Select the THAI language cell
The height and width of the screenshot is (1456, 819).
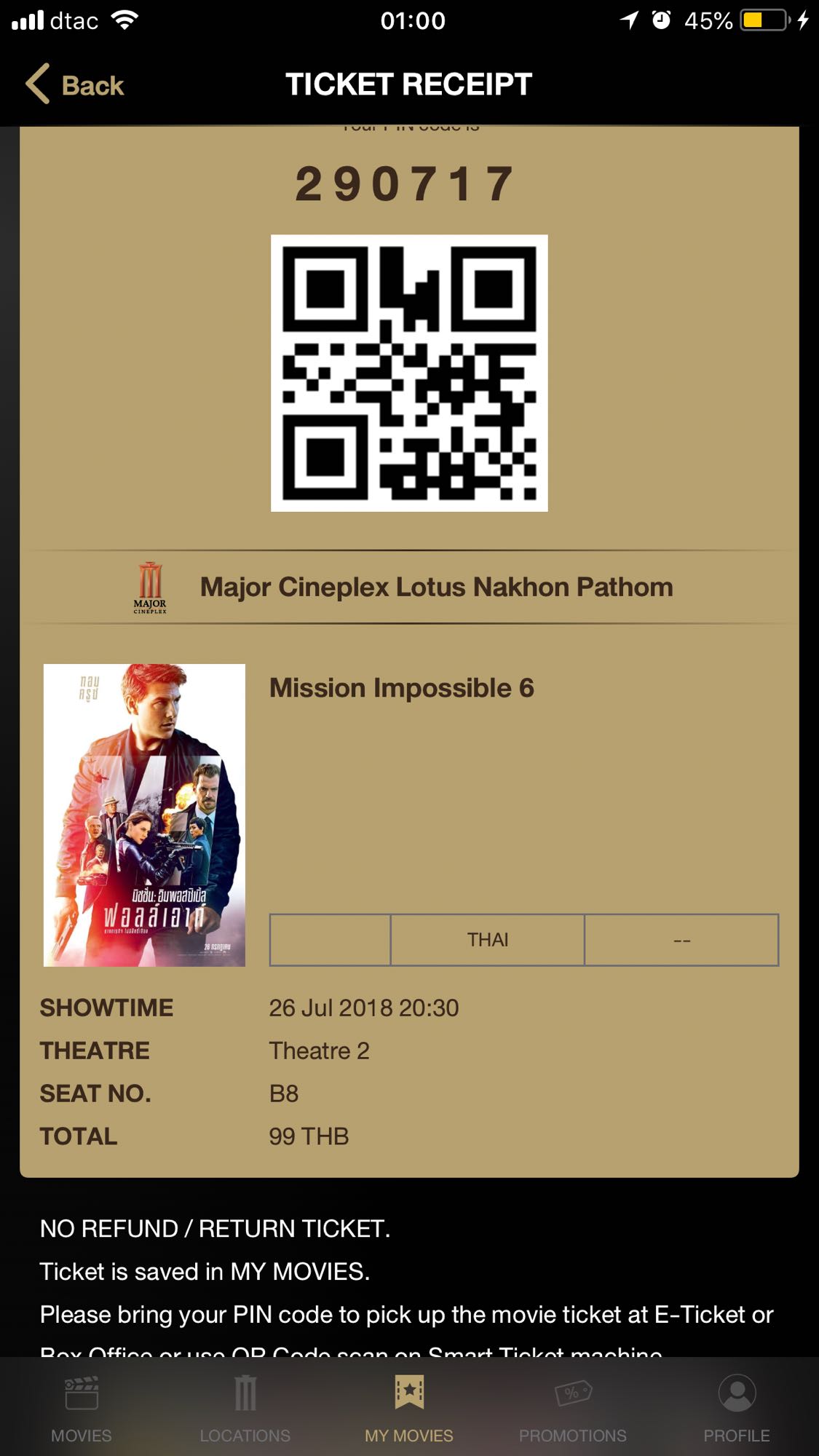488,940
